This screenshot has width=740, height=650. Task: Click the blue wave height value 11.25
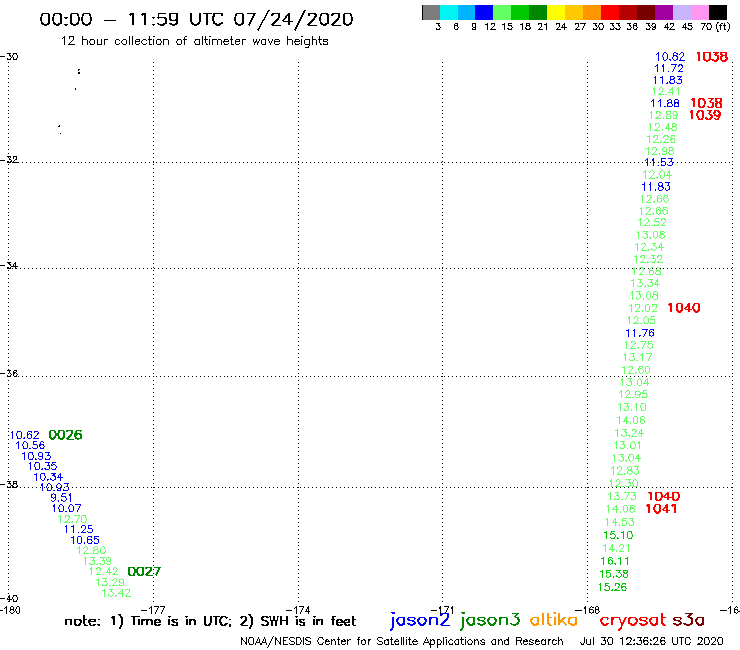pyautogui.click(x=78, y=530)
